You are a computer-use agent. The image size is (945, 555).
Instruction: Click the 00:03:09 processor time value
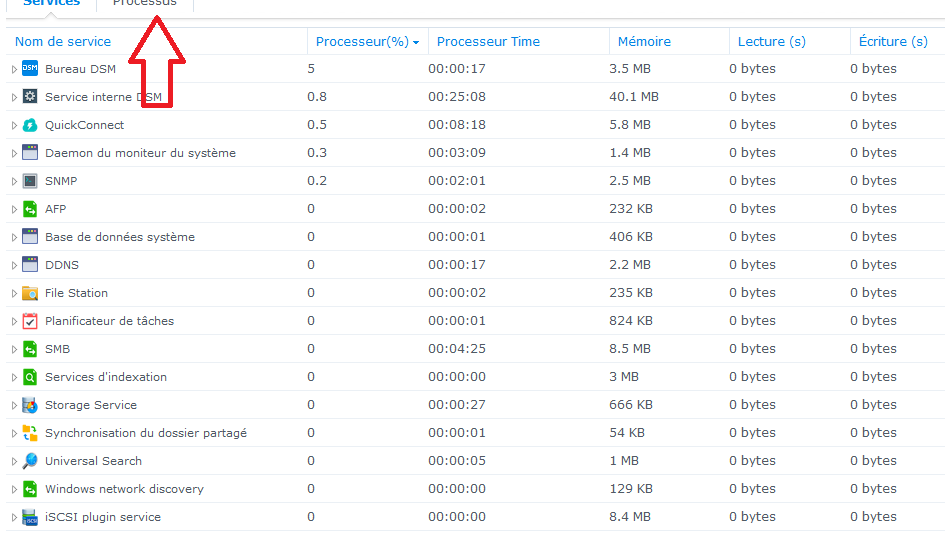click(x=457, y=152)
